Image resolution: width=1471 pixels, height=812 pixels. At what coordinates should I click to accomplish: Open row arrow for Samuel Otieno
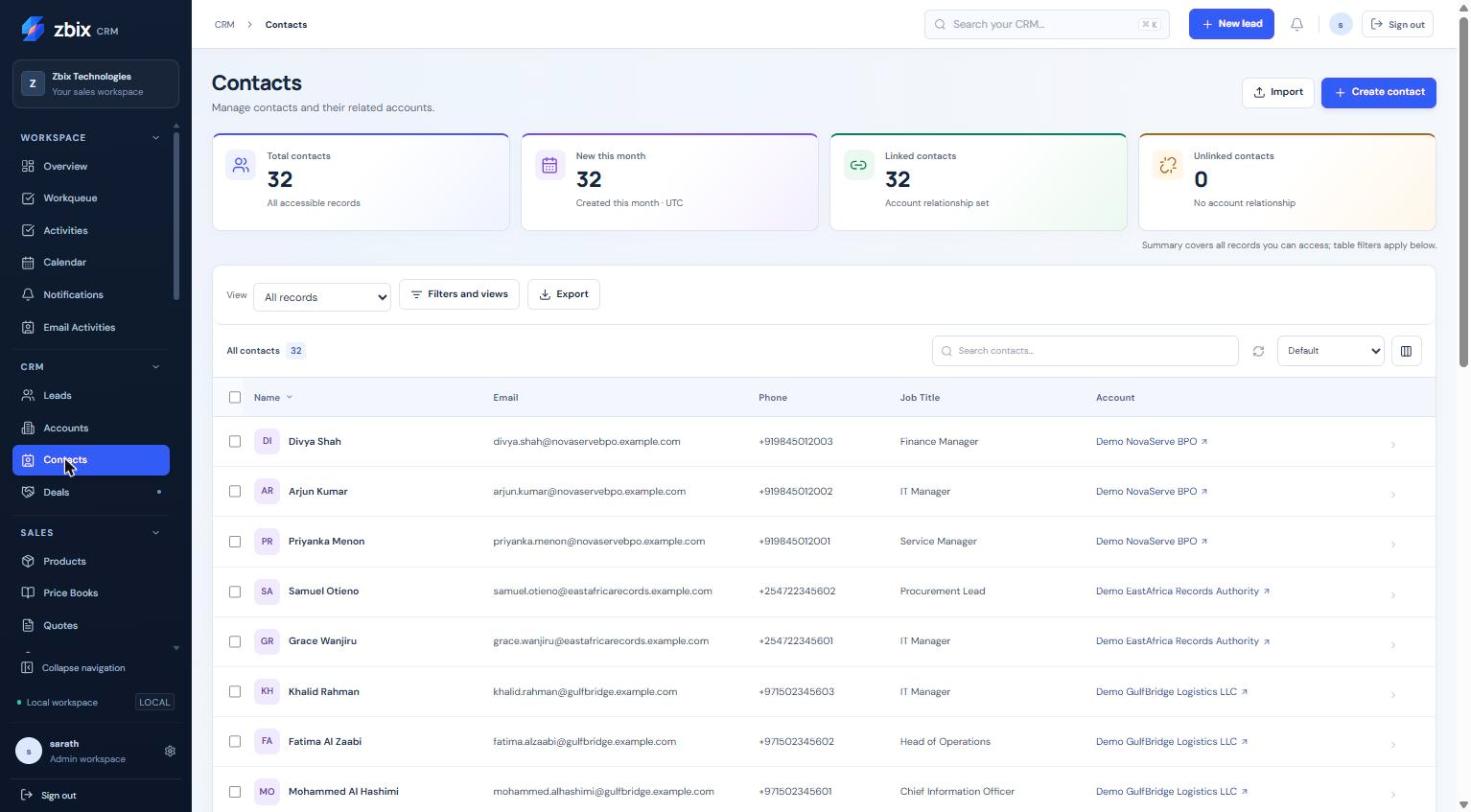(1393, 593)
